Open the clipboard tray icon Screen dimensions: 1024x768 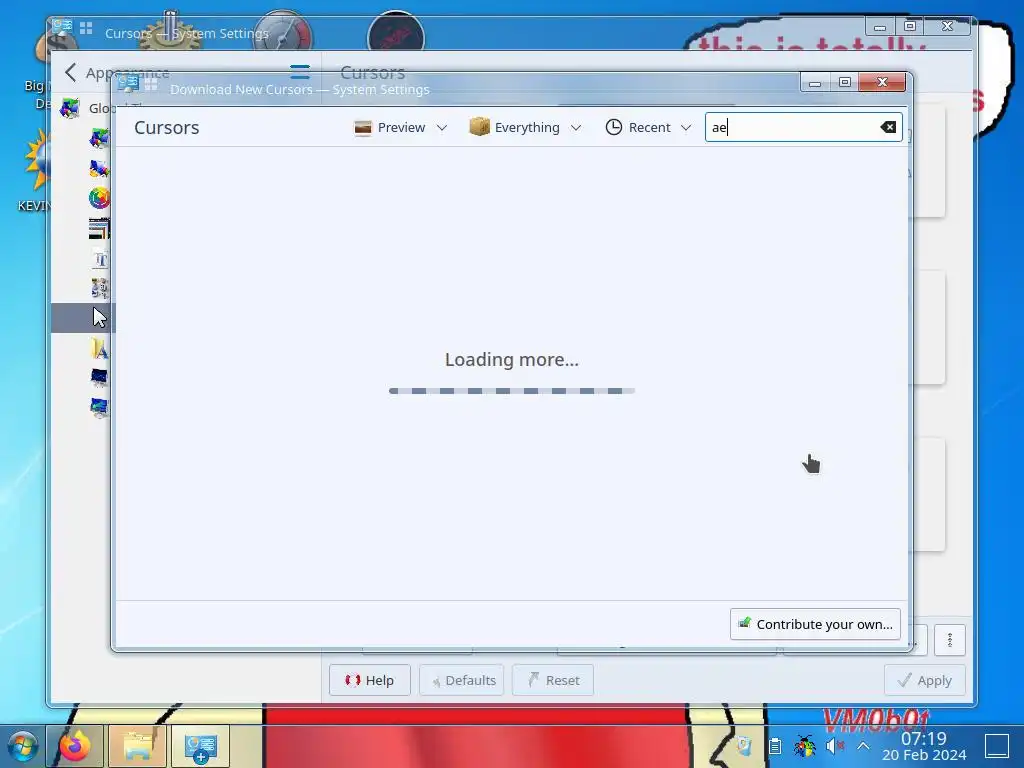[x=775, y=746]
